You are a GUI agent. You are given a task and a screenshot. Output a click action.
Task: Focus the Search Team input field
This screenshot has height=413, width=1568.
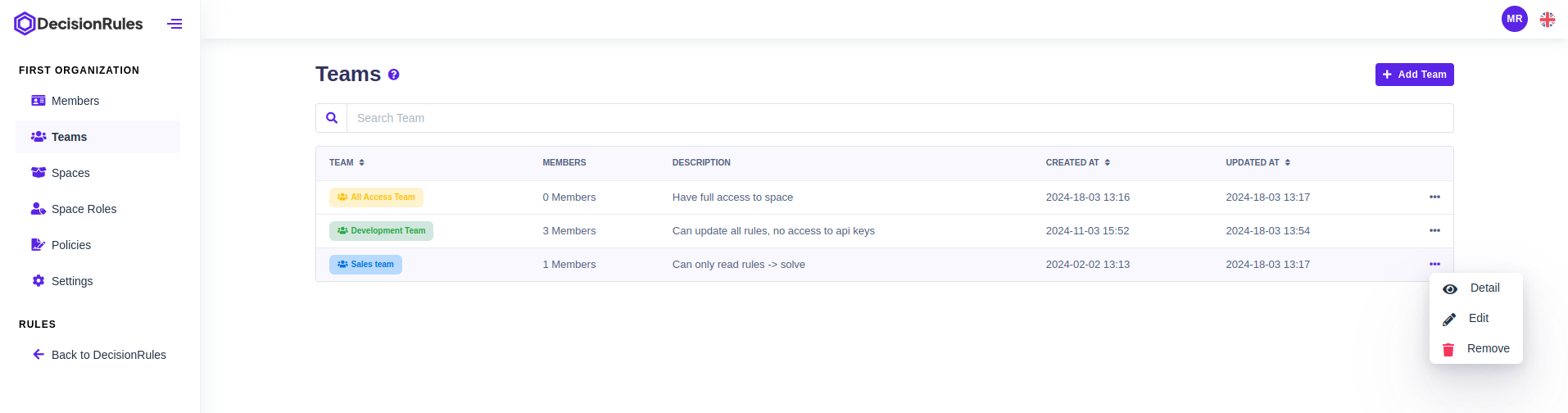click(x=899, y=118)
